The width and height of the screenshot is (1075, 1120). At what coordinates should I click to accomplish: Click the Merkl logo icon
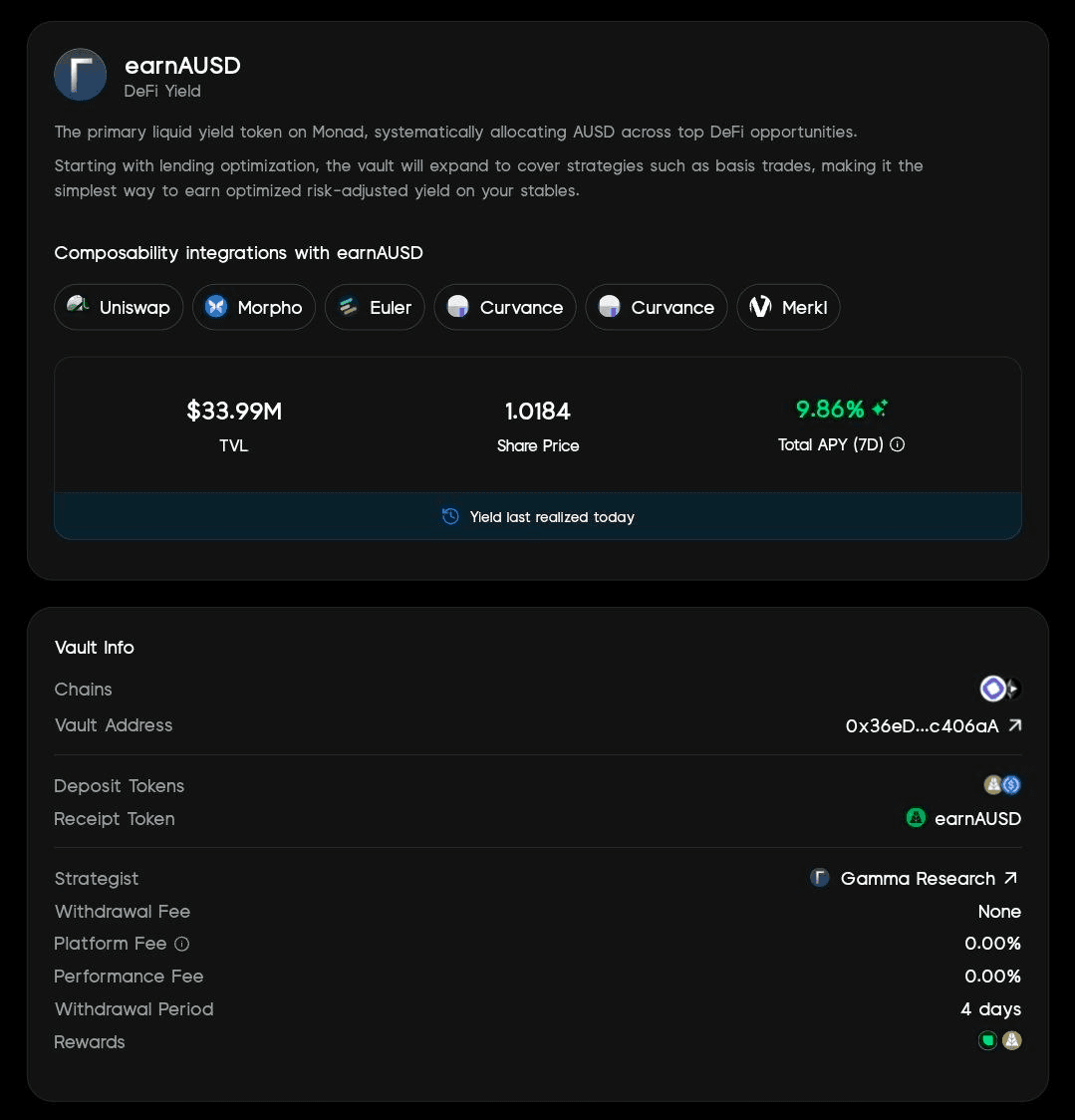760,307
